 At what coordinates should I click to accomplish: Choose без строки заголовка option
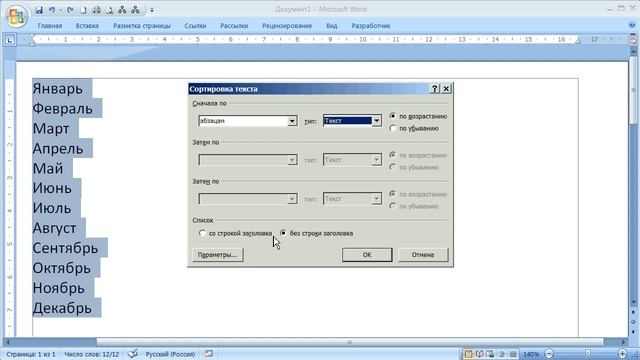[316, 233]
